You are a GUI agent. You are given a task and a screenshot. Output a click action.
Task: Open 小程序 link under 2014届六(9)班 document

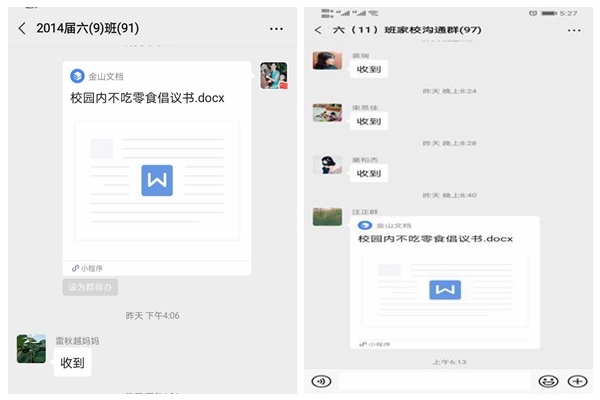click(87, 268)
